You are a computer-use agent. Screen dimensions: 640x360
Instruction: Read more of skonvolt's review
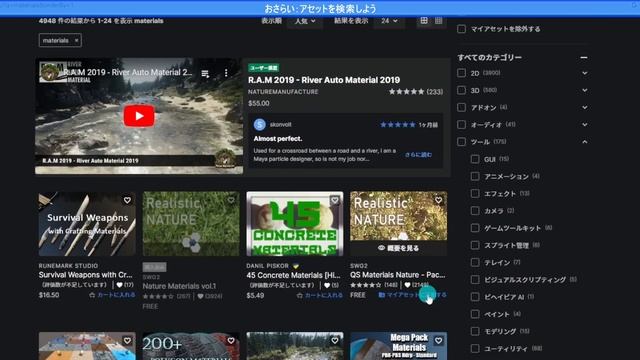click(418, 155)
